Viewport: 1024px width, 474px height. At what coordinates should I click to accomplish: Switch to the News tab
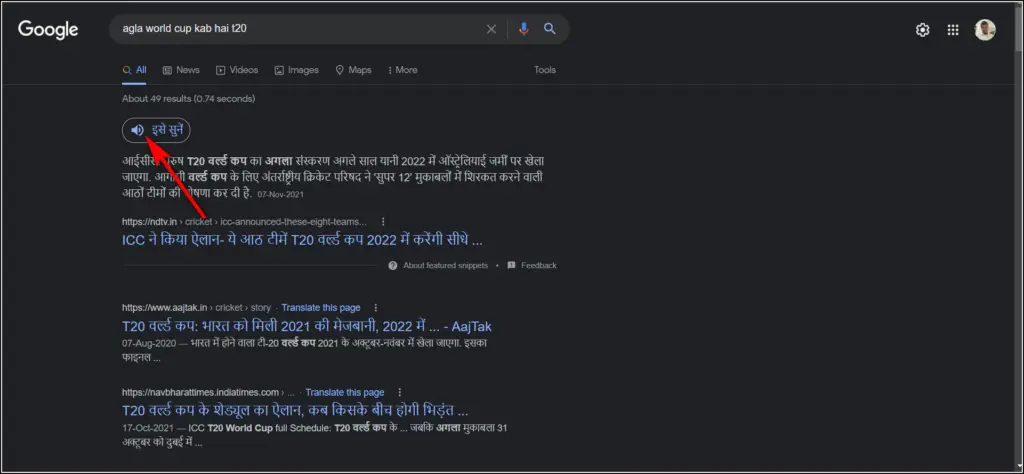[x=181, y=70]
